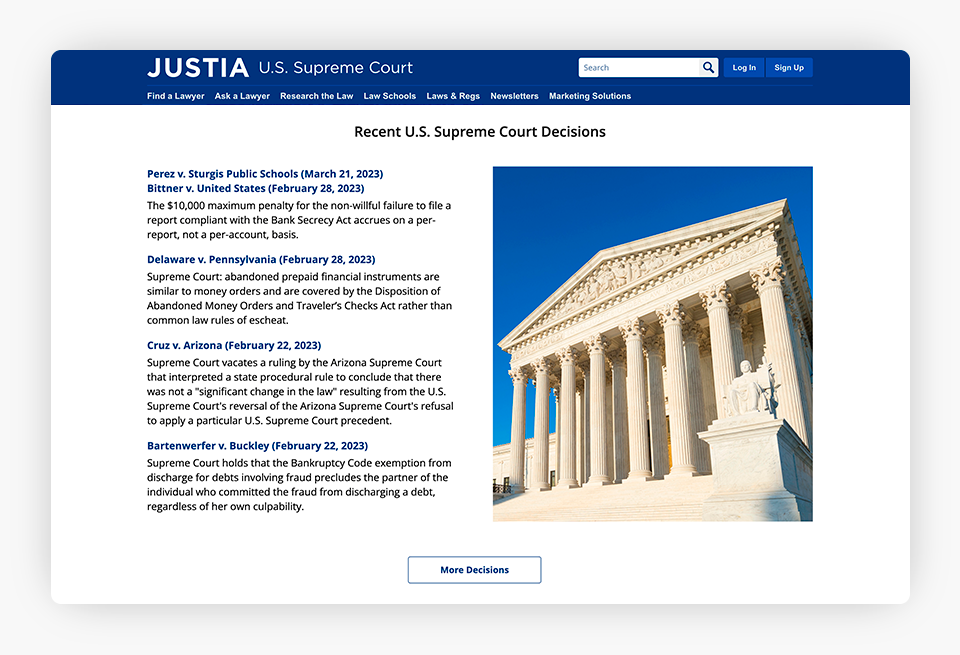Screen dimensions: 960x655
Task: Click the magnifying glass search icon
Action: click(x=708, y=68)
